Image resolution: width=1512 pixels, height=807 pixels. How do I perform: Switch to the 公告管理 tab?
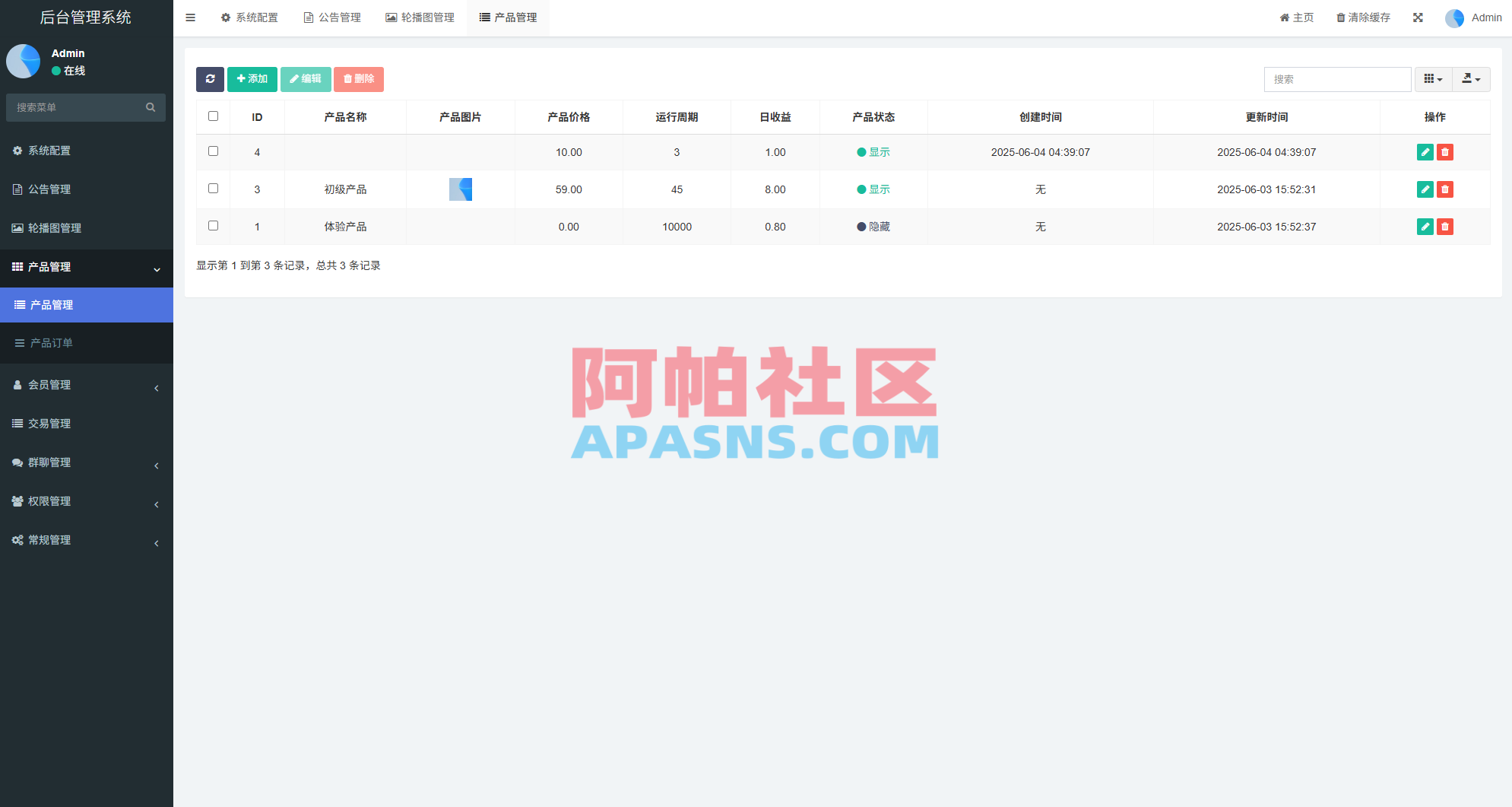pyautogui.click(x=332, y=17)
